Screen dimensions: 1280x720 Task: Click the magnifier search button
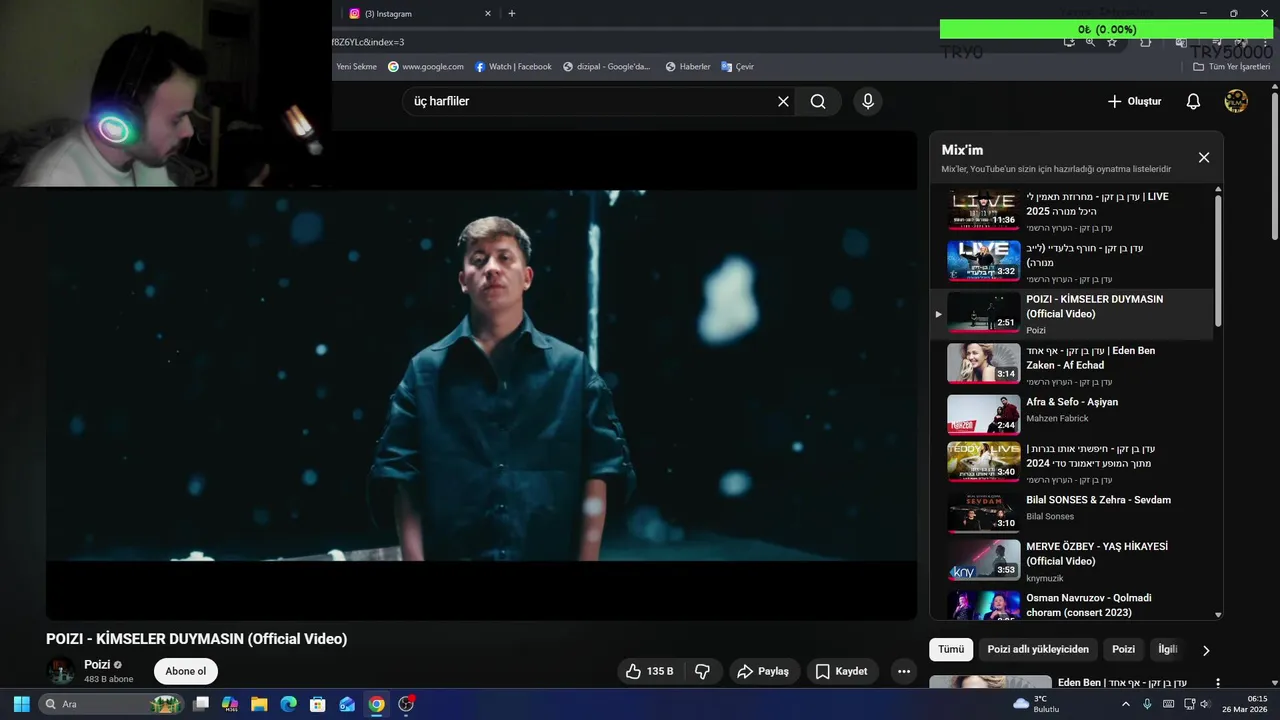pyautogui.click(x=818, y=101)
